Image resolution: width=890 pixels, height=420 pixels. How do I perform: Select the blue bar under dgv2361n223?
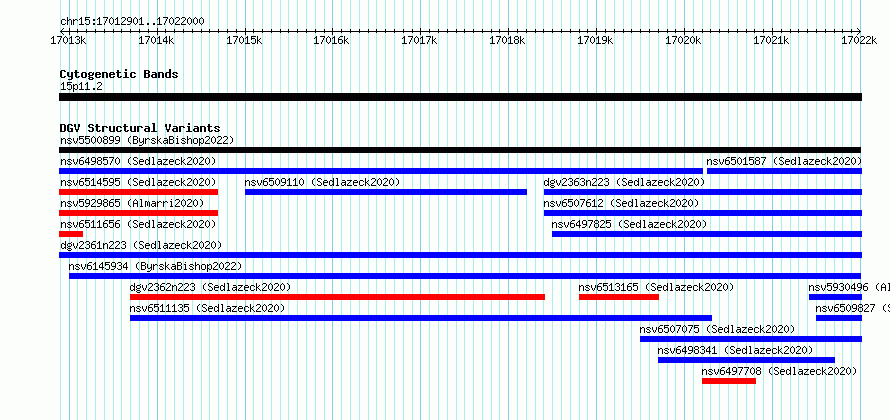[x=460, y=255]
